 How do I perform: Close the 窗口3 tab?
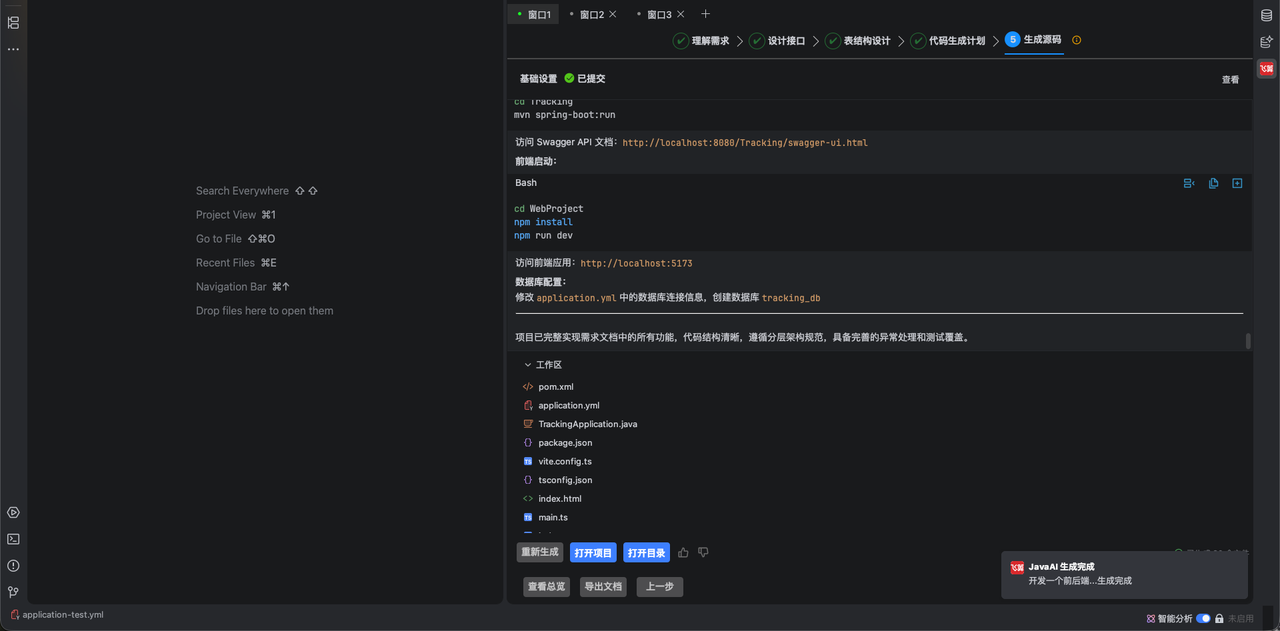(x=681, y=14)
